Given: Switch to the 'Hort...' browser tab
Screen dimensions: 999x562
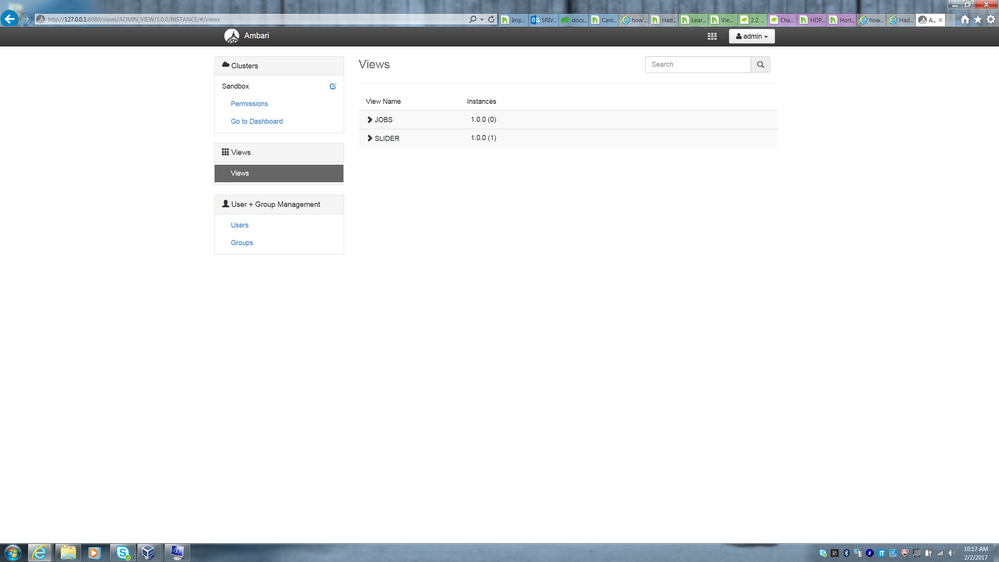Looking at the screenshot, I should (x=842, y=20).
